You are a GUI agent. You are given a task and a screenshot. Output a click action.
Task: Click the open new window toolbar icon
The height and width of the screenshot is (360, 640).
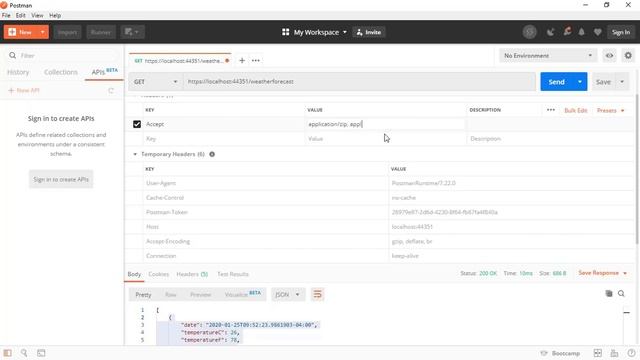click(x=132, y=32)
